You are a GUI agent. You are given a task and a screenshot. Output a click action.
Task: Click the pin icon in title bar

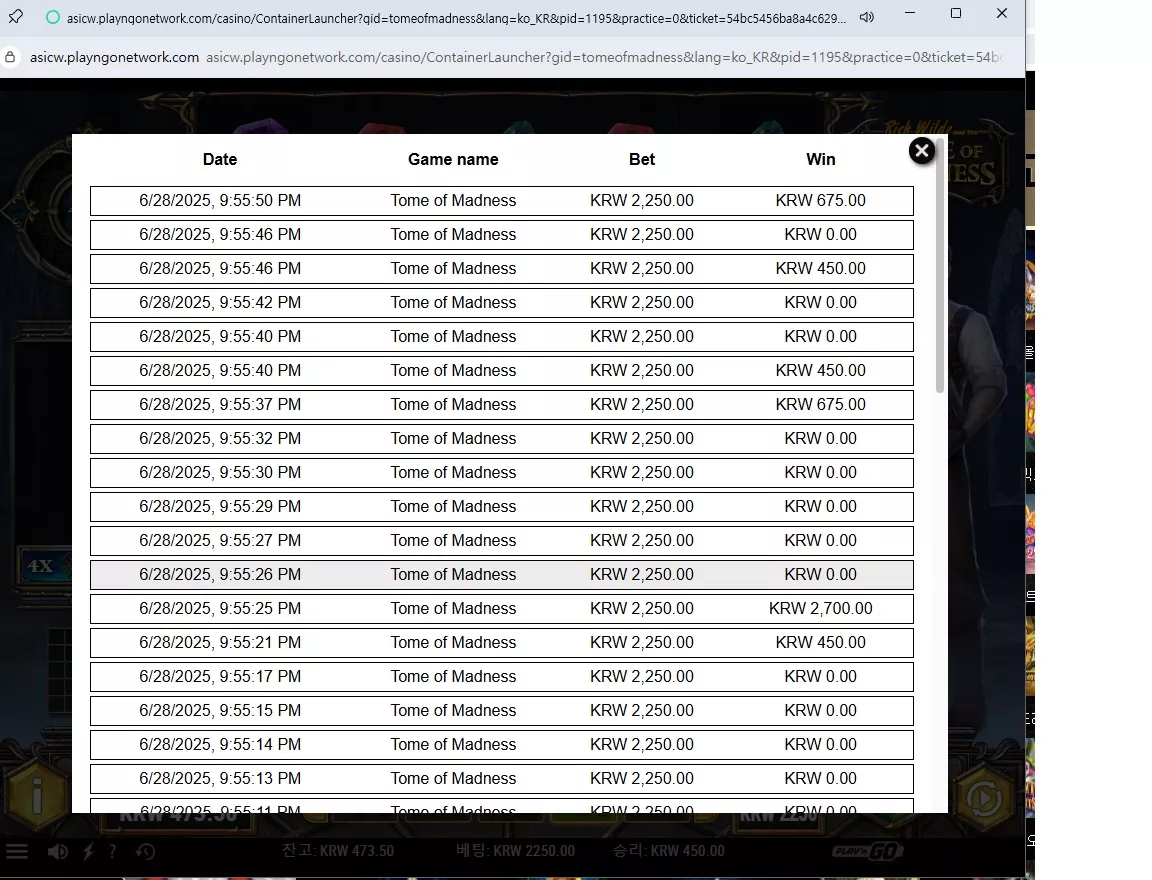coord(15,16)
